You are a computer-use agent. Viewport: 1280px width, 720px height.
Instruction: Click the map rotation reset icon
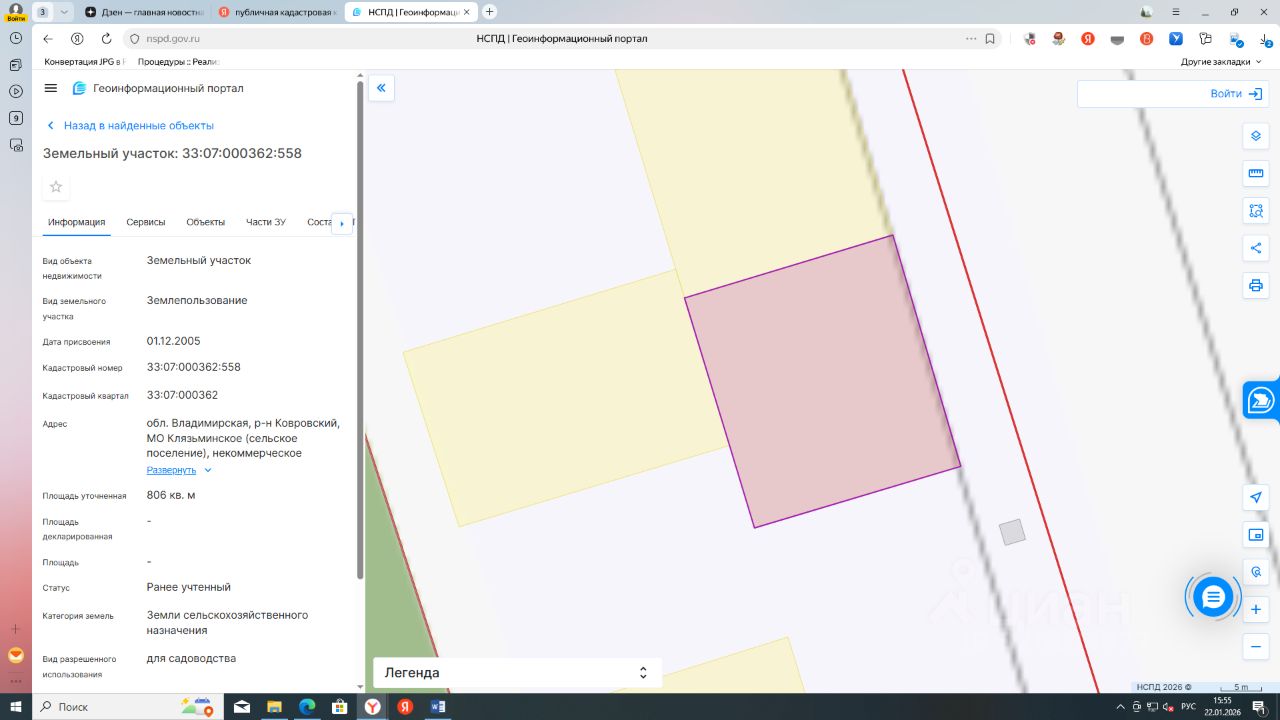tap(1256, 572)
